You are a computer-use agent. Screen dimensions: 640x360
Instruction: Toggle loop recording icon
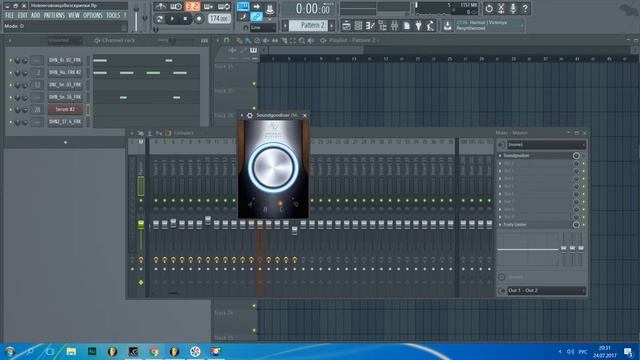point(224,7)
